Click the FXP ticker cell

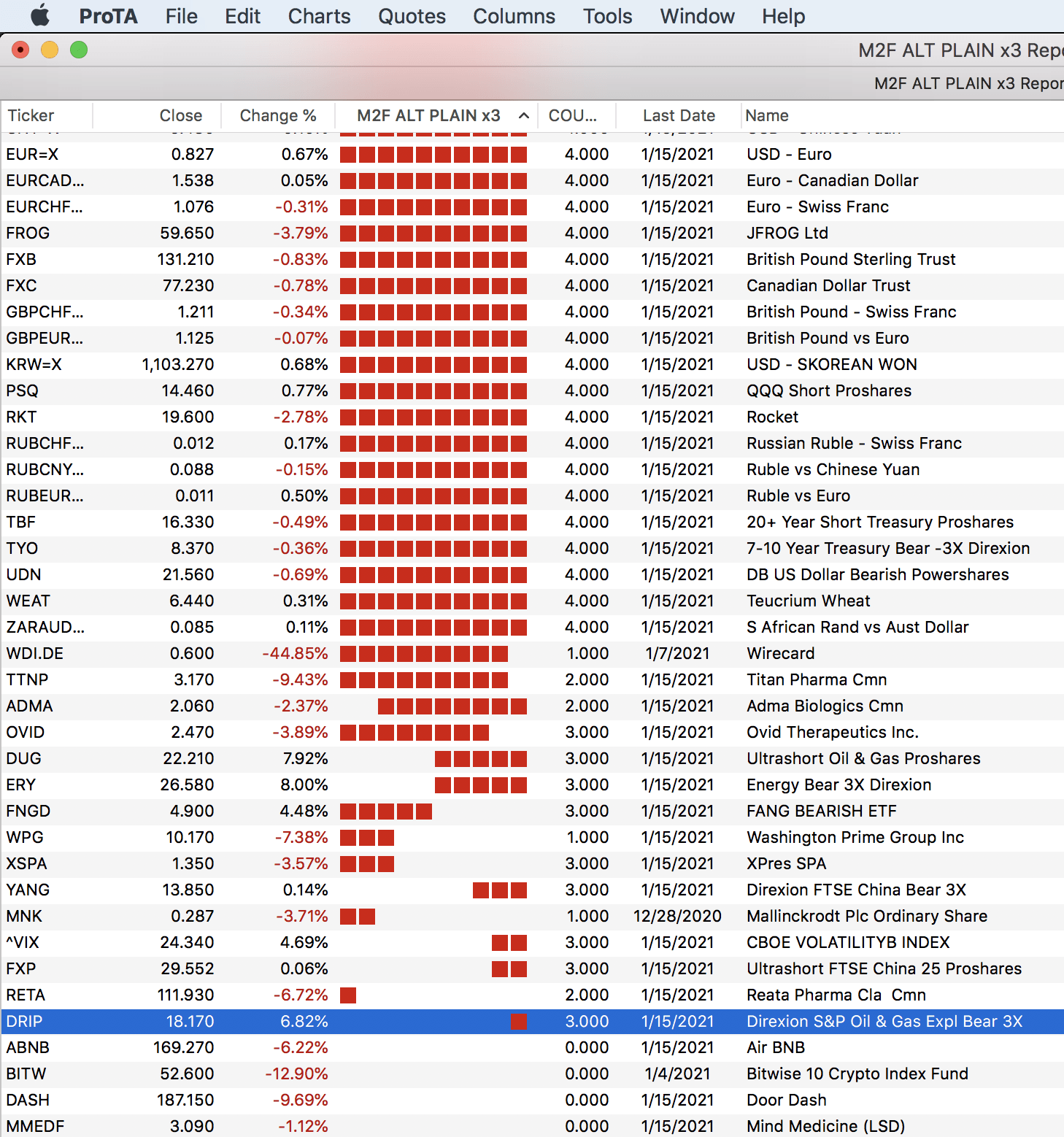(20, 968)
